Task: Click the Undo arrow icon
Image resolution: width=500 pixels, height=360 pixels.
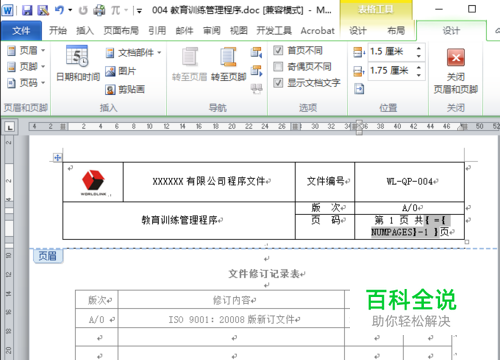Action: click(59, 10)
